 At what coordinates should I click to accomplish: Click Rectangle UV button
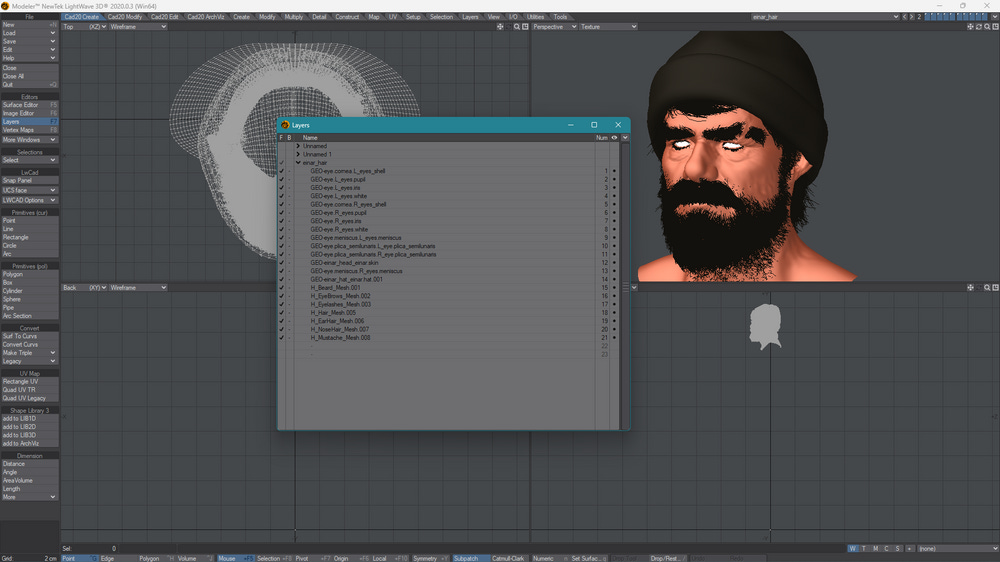coord(29,381)
